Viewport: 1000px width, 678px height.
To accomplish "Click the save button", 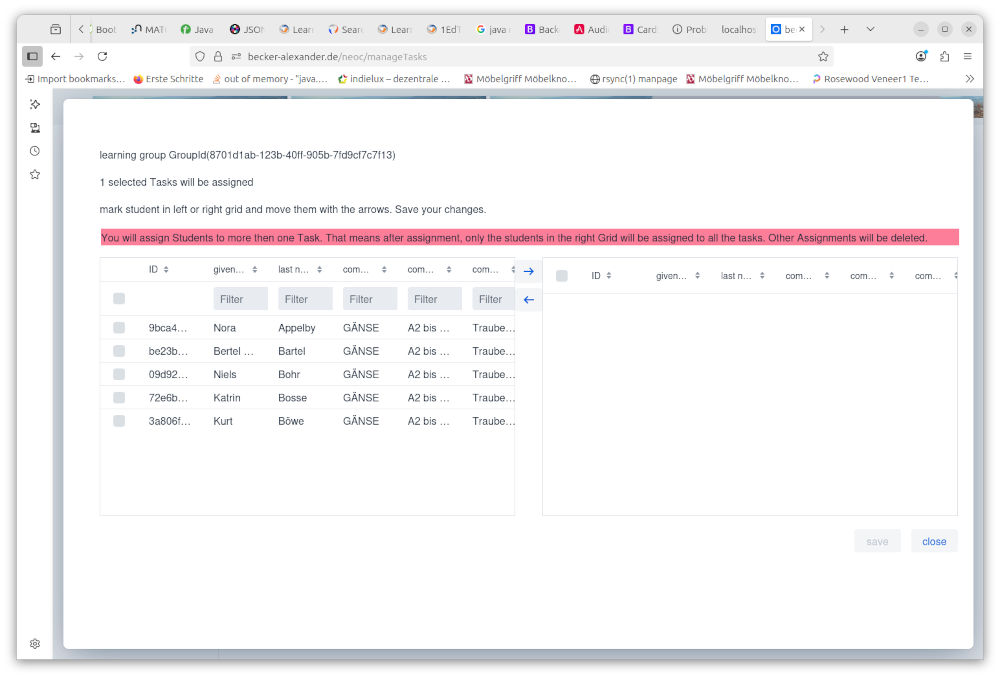I will (x=877, y=540).
